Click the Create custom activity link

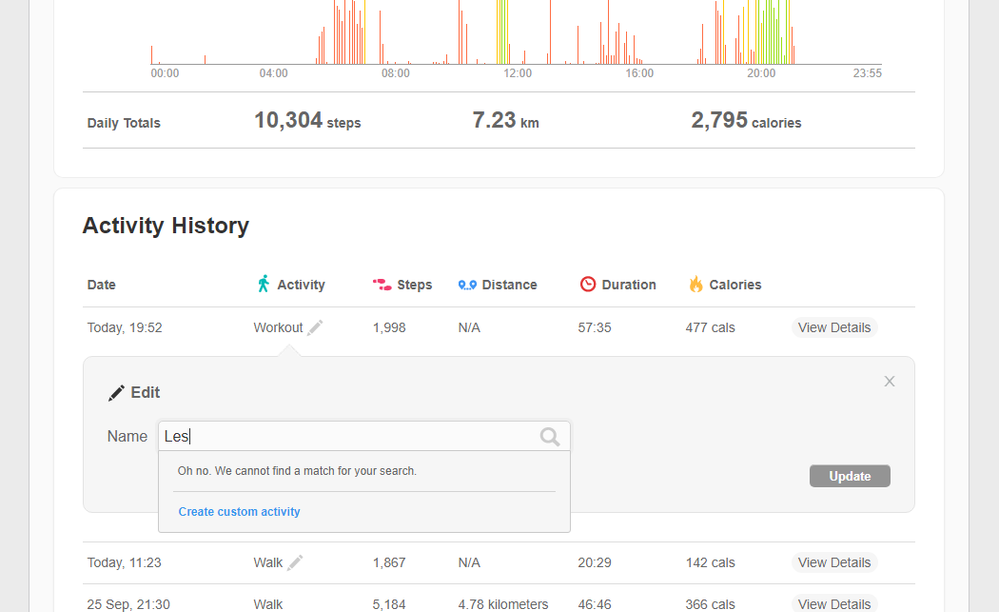(x=239, y=512)
